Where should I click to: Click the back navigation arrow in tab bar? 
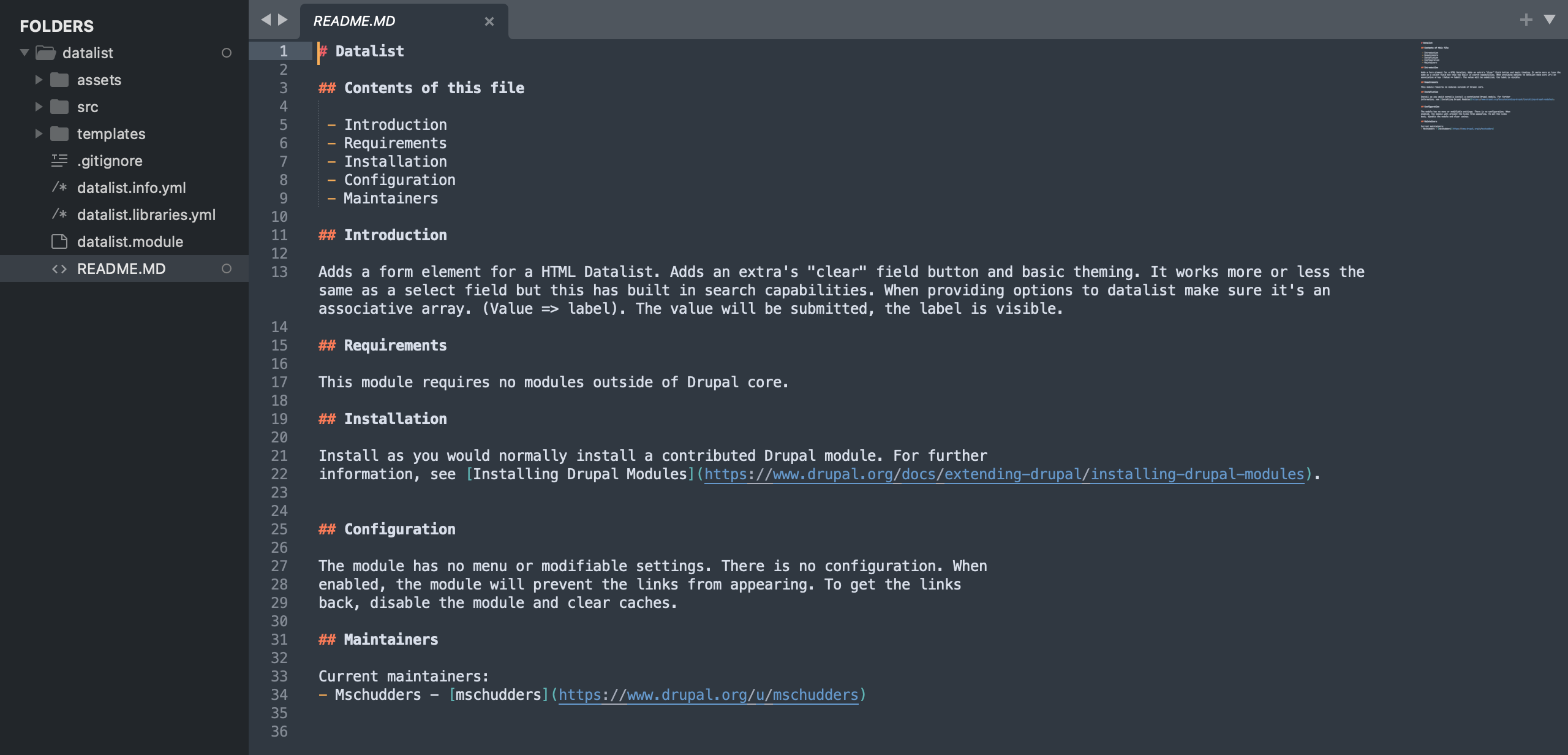click(x=266, y=20)
